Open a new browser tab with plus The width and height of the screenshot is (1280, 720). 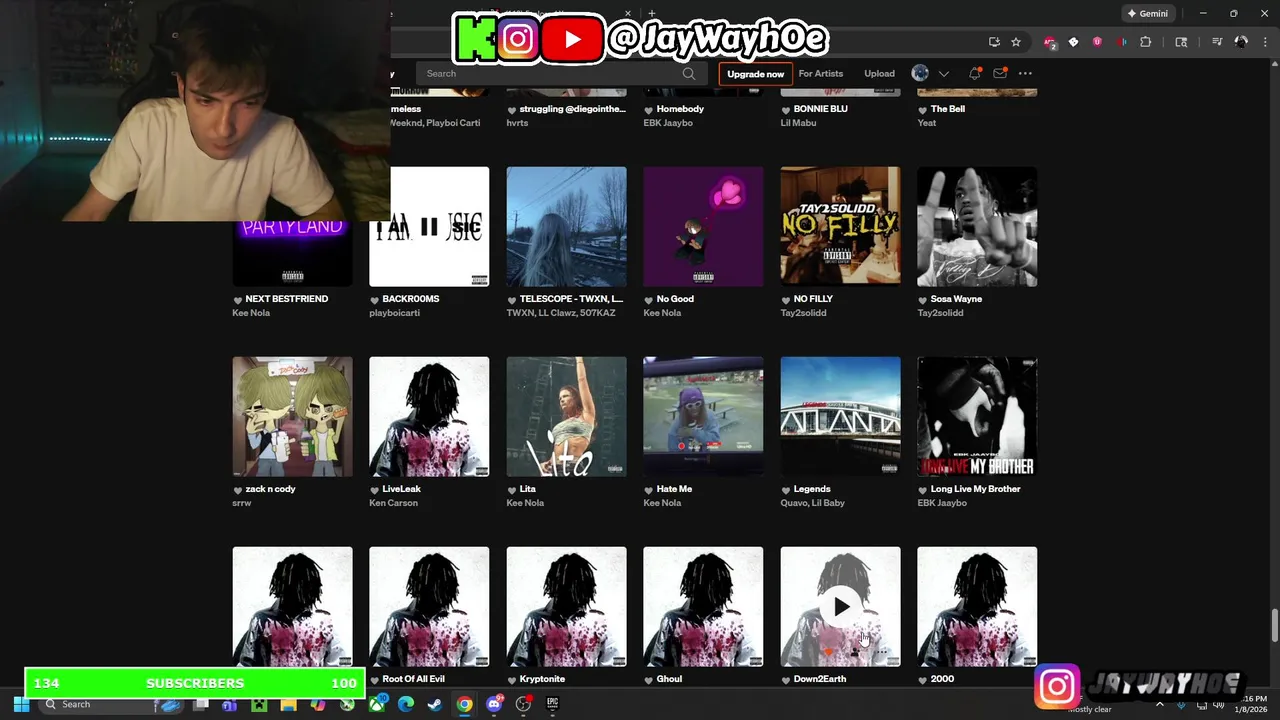(x=652, y=14)
